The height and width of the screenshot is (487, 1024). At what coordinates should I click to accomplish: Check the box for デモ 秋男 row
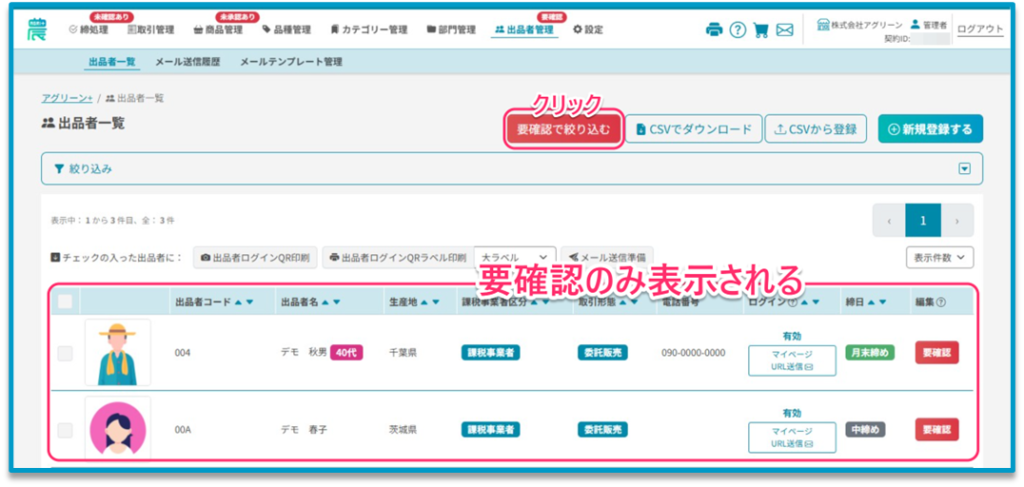(65, 353)
